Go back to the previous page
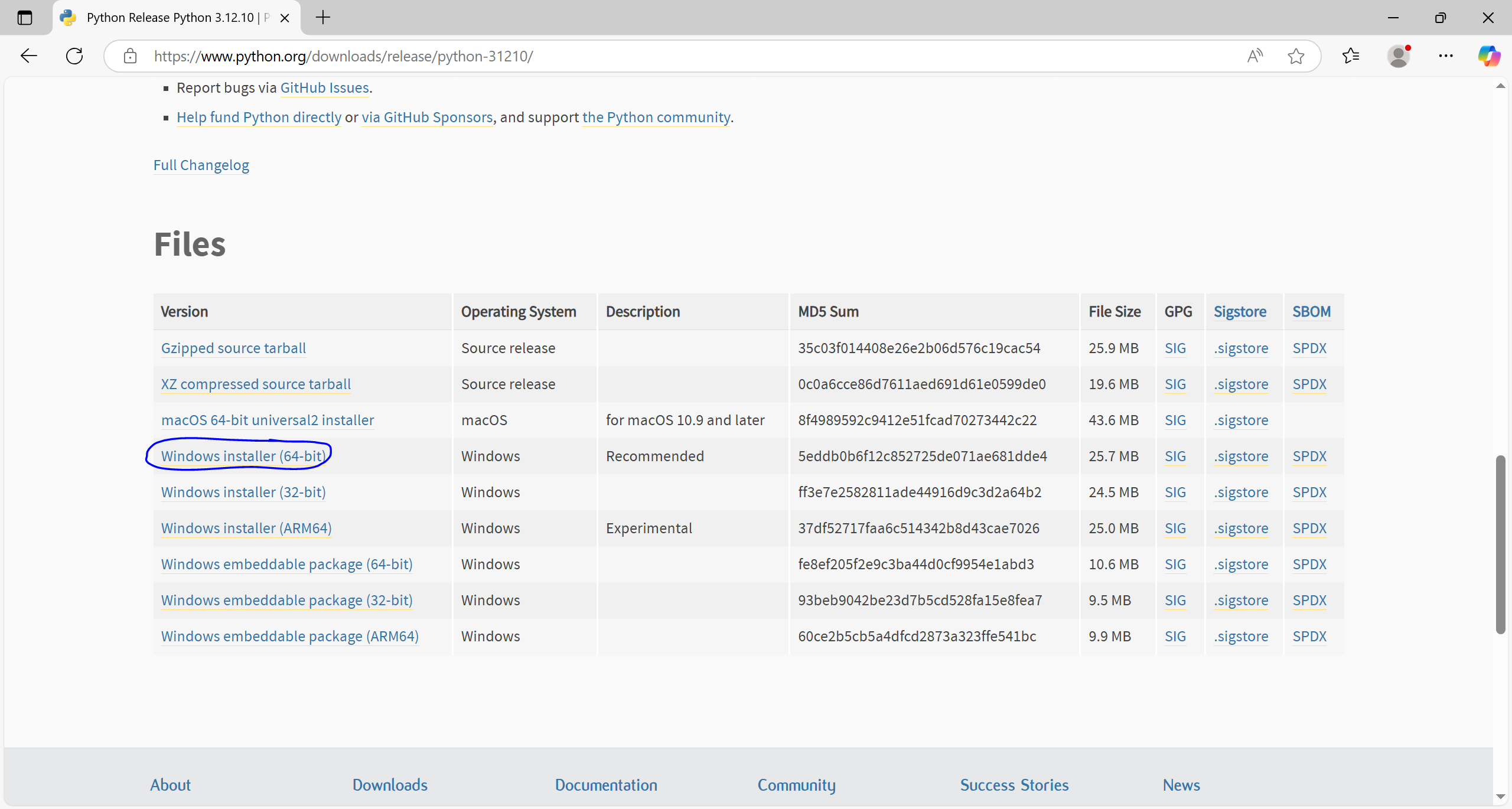 coord(28,56)
